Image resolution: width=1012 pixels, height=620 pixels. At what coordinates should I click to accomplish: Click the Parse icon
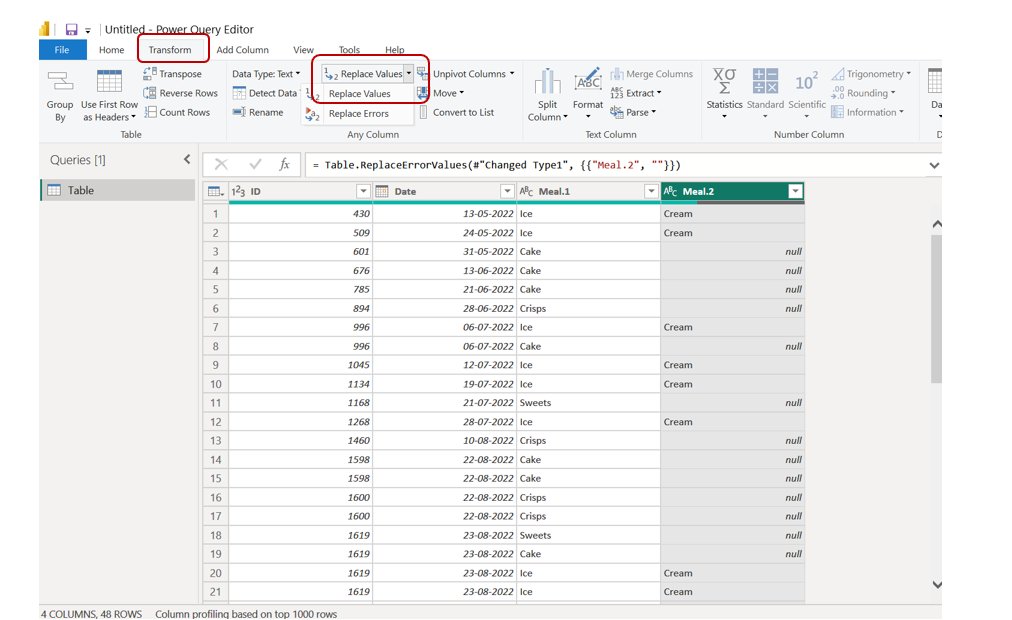click(616, 112)
